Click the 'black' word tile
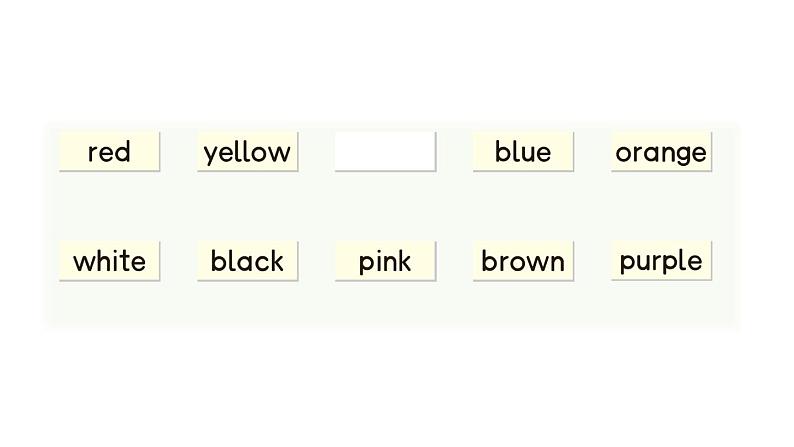Screen dimensions: 794x447 (x=248, y=261)
